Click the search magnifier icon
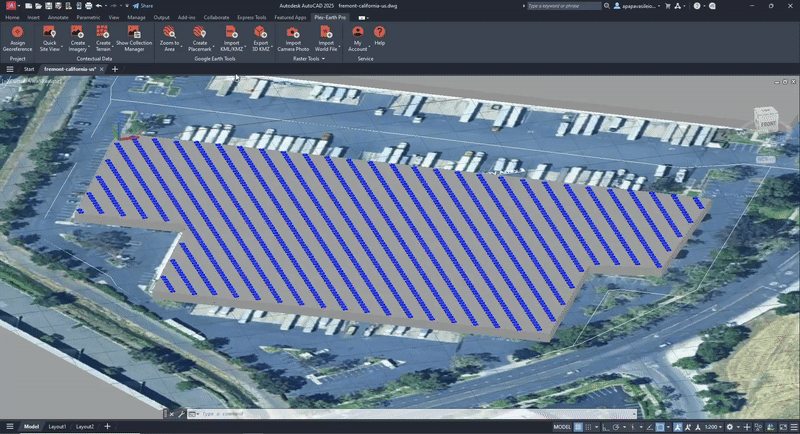The image size is (800, 434). click(x=607, y=6)
